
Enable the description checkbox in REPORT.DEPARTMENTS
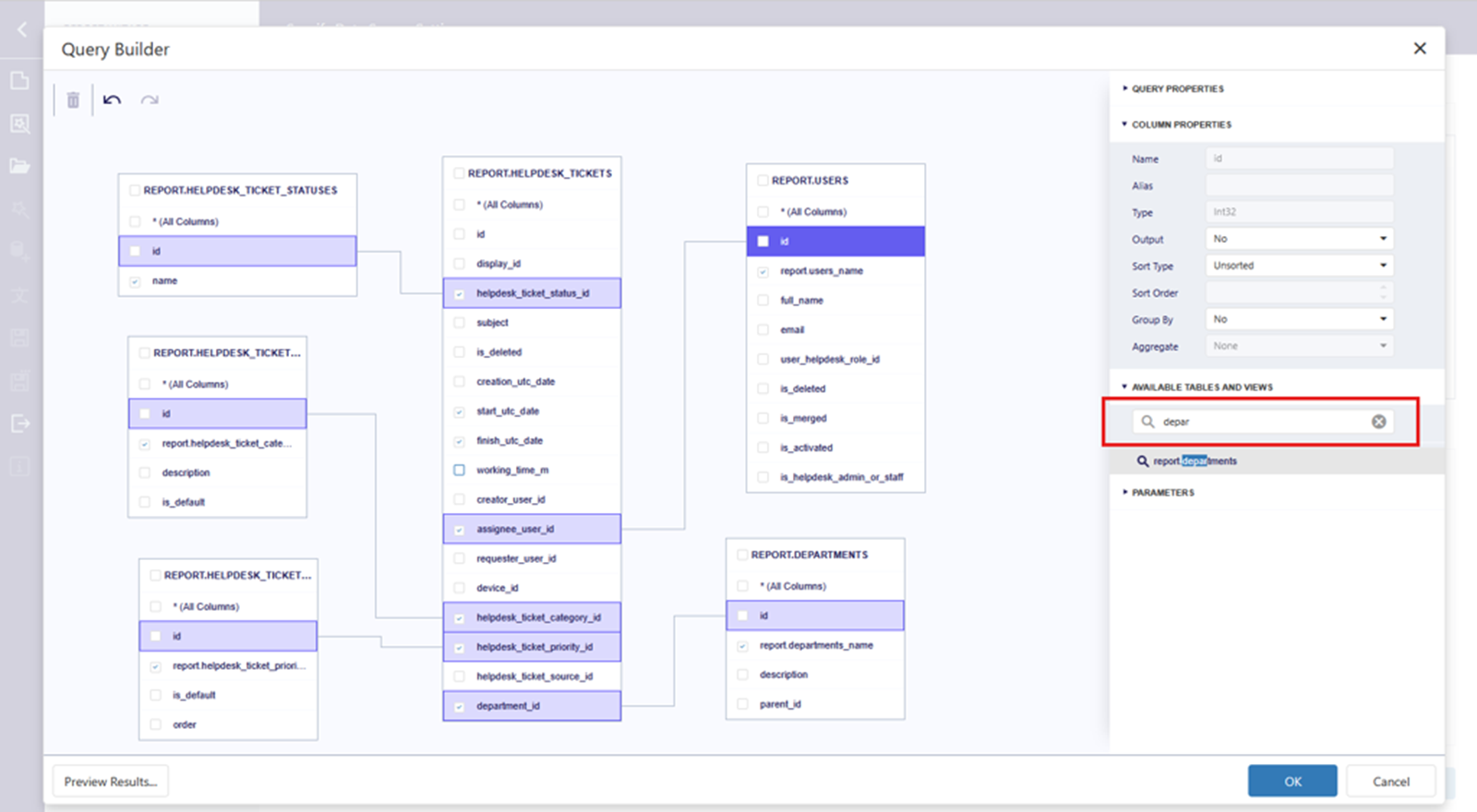[x=742, y=675]
